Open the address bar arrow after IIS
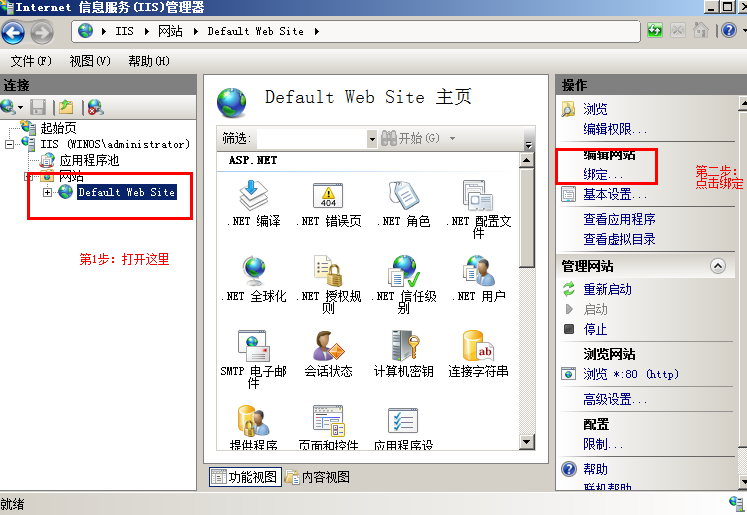Screen dimensions: 747x515 coord(147,31)
